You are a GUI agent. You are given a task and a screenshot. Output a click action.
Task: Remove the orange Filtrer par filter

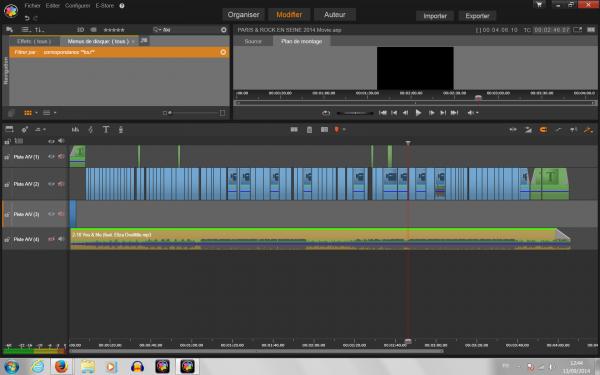click(x=223, y=52)
